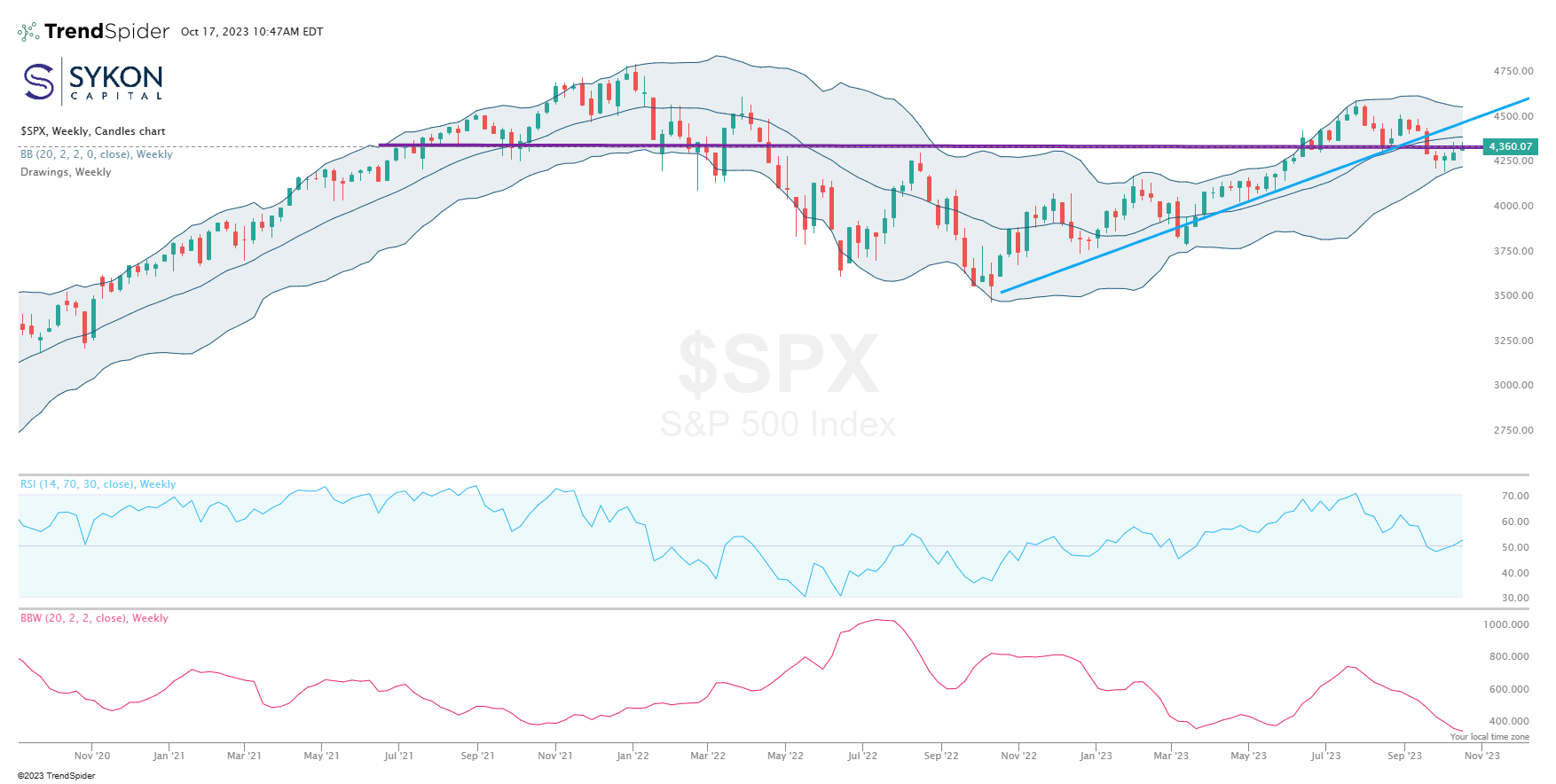Click the Jan '23 date axis label
The width and height of the screenshot is (1556, 784).
pyautogui.click(x=1096, y=756)
